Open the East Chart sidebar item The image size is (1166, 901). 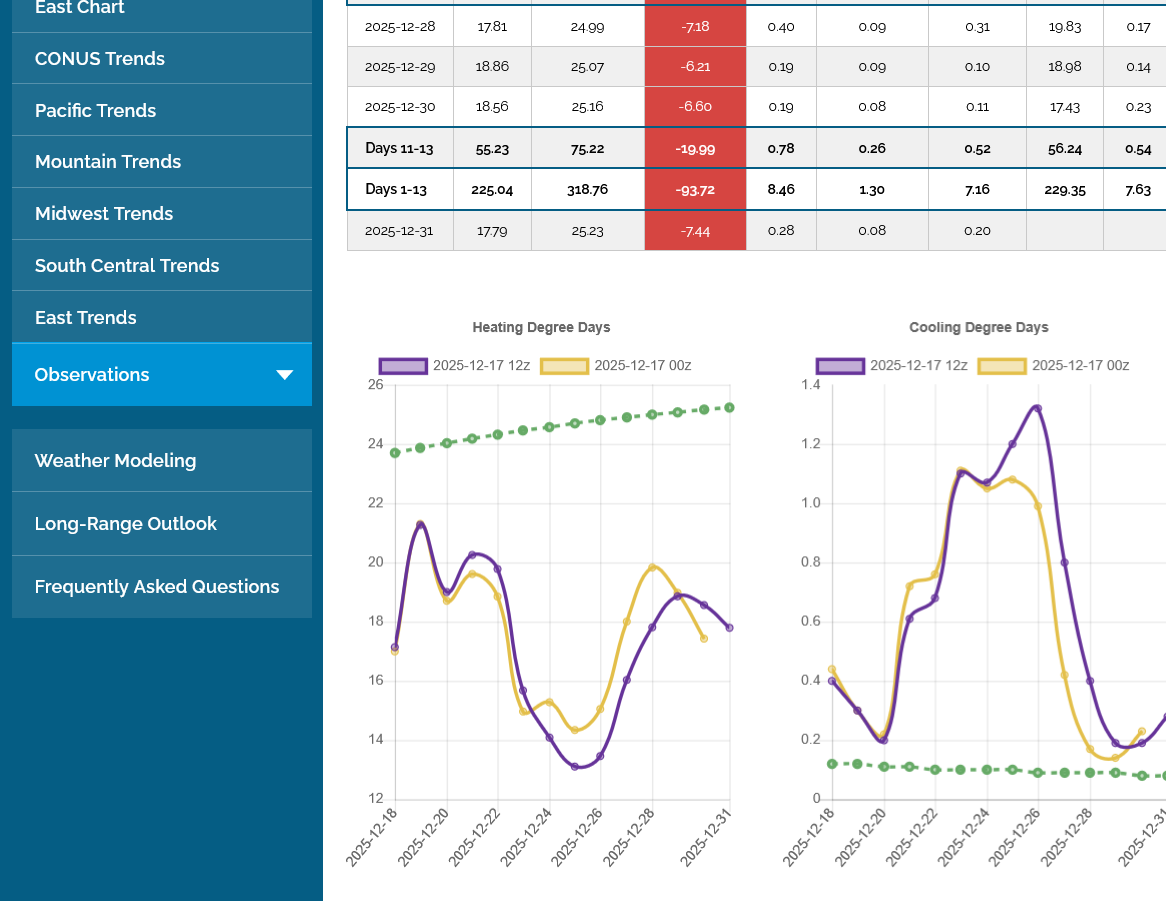[x=80, y=8]
